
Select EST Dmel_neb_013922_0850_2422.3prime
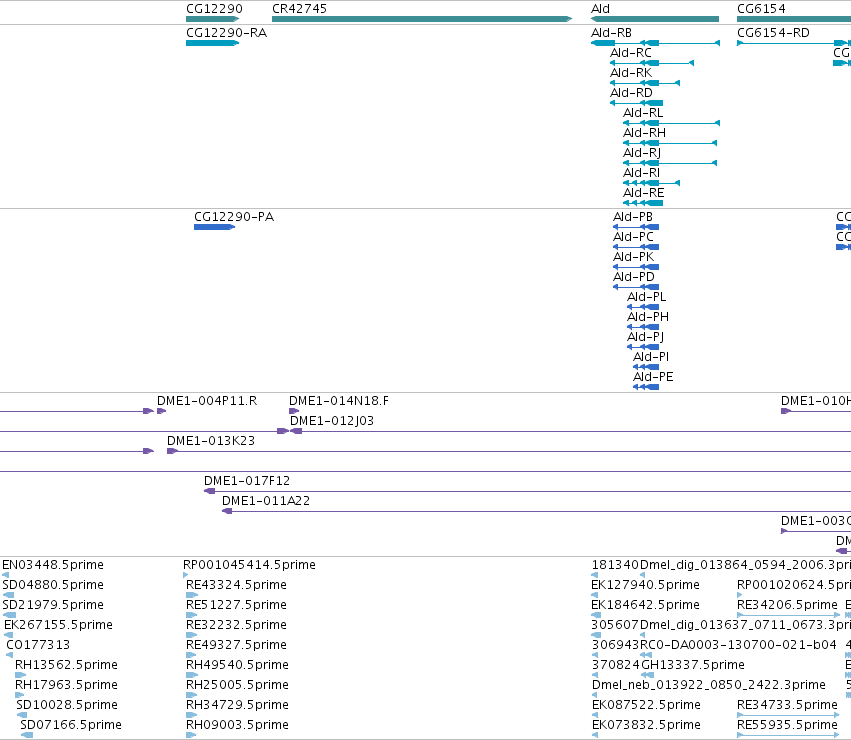(709, 685)
